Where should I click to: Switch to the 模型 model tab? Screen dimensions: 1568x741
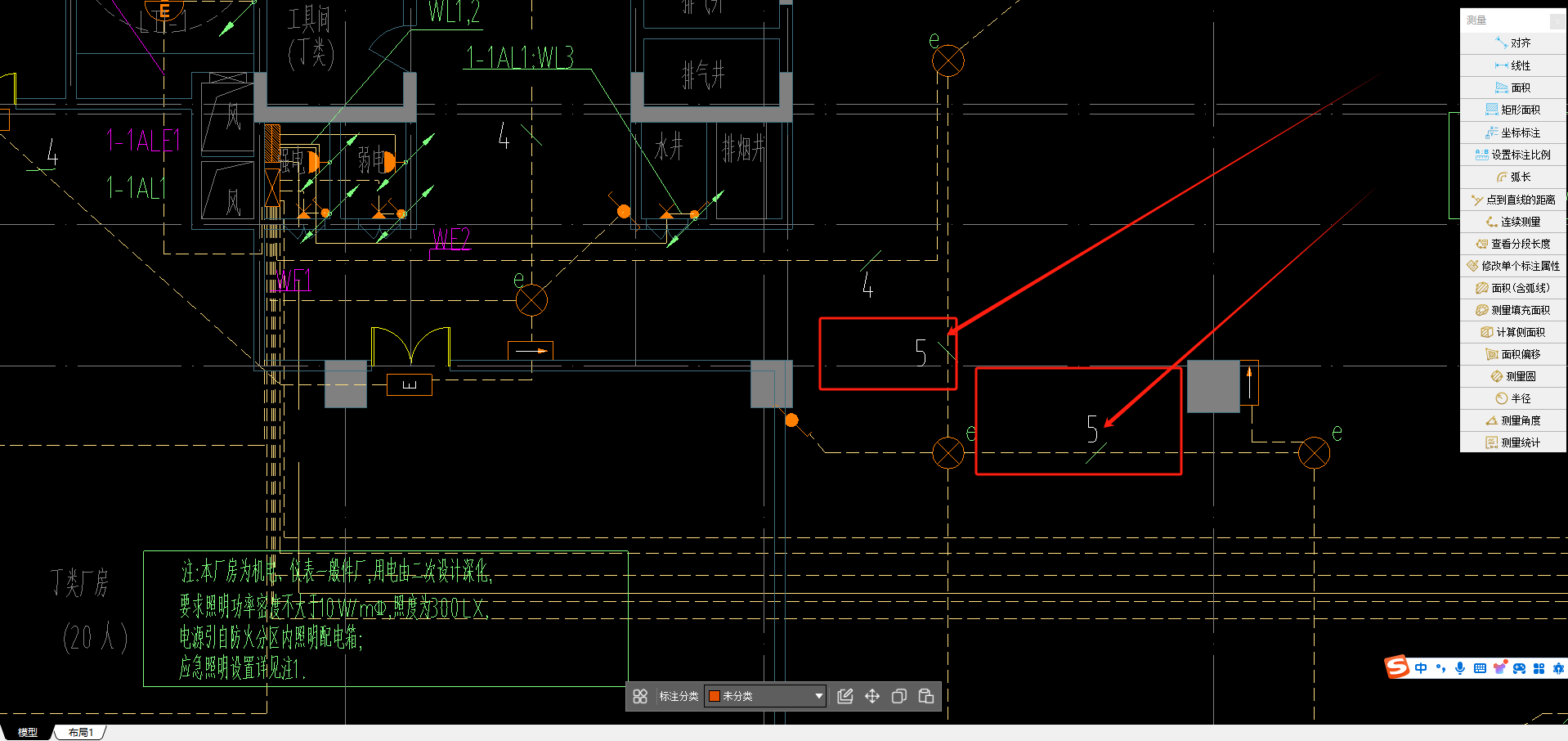click(28, 733)
